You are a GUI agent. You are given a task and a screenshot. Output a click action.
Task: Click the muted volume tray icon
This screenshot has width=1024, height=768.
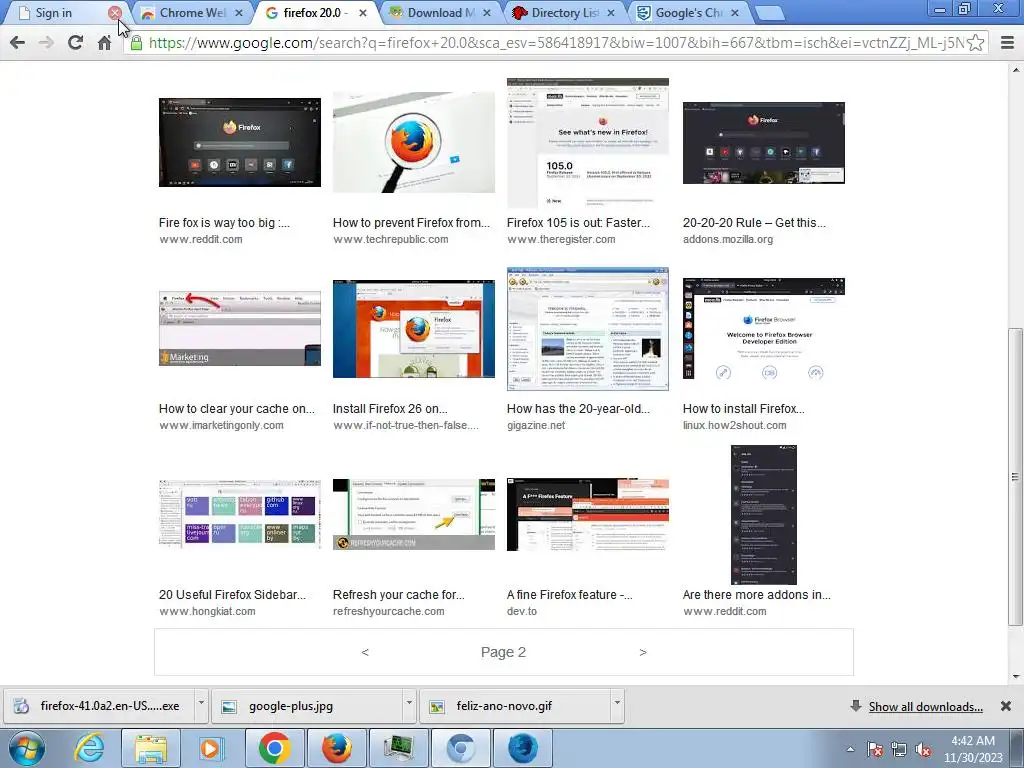pos(923,750)
